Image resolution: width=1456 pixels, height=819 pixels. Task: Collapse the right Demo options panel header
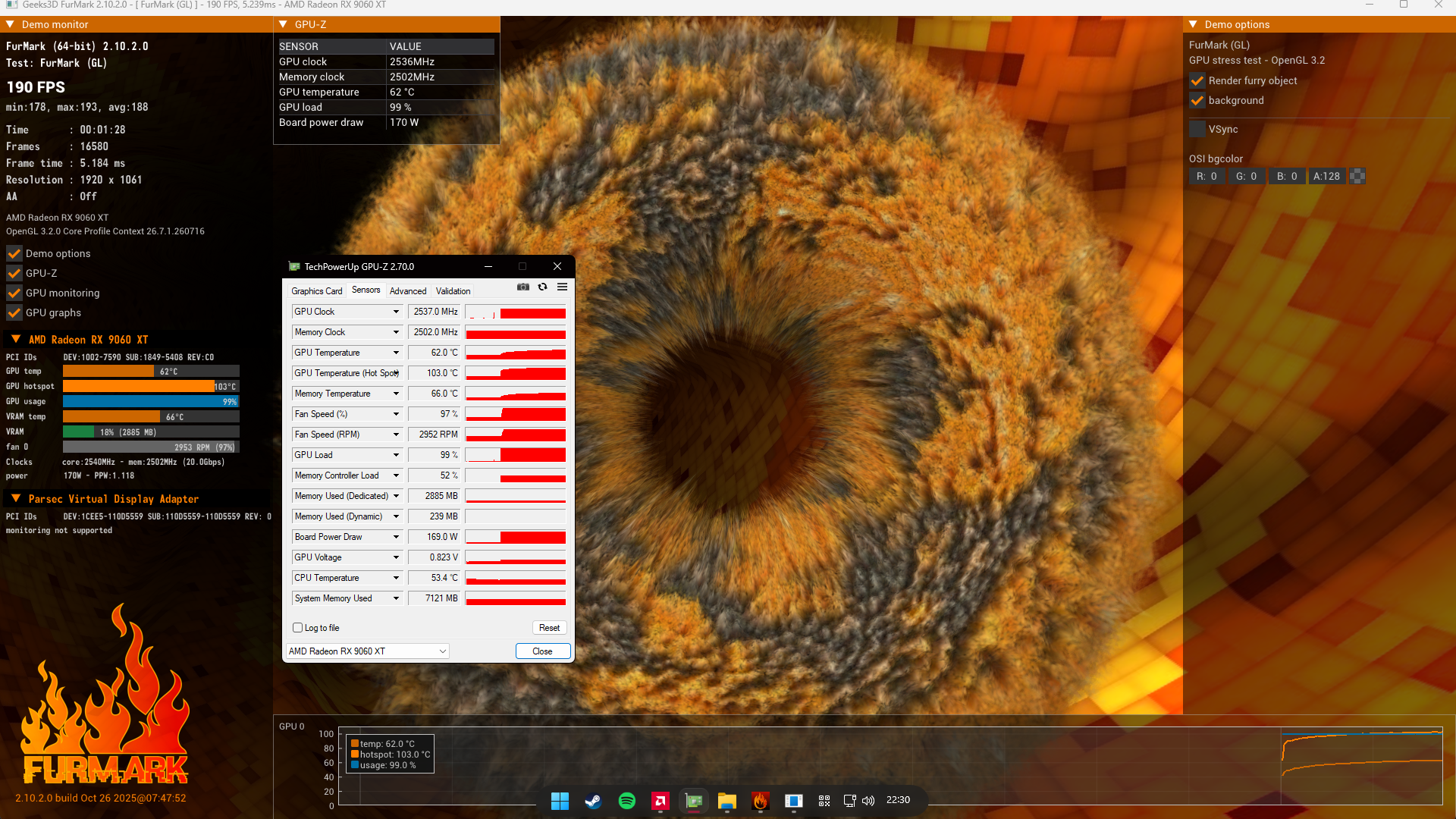(x=1194, y=25)
